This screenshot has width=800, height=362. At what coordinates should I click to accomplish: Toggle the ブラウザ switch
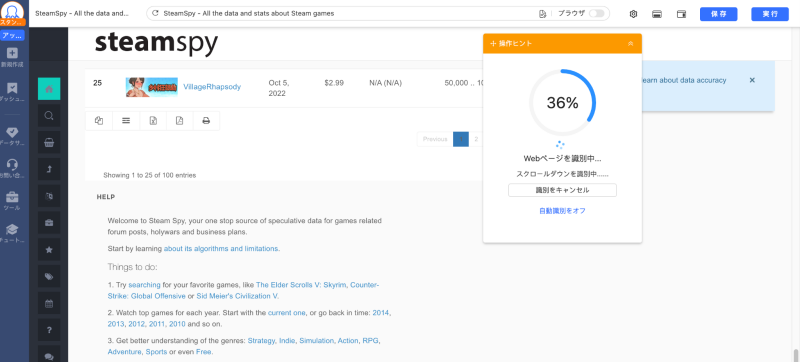pos(596,14)
